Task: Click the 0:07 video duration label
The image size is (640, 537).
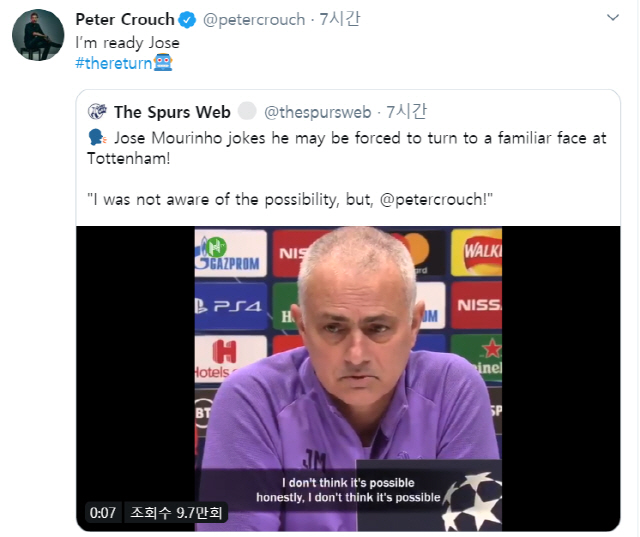Action: (x=103, y=513)
